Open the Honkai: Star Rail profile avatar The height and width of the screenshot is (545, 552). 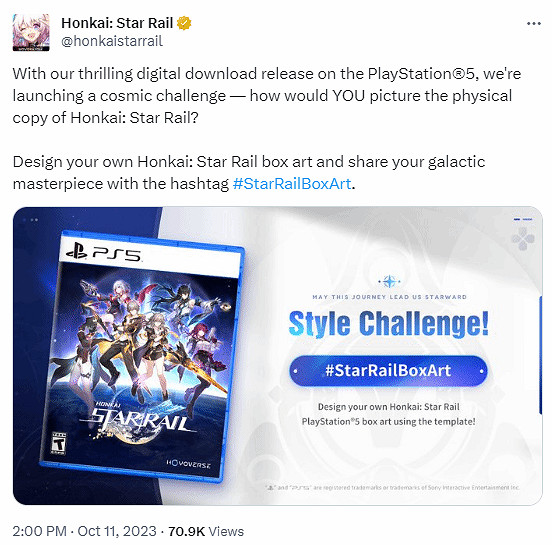click(x=31, y=32)
